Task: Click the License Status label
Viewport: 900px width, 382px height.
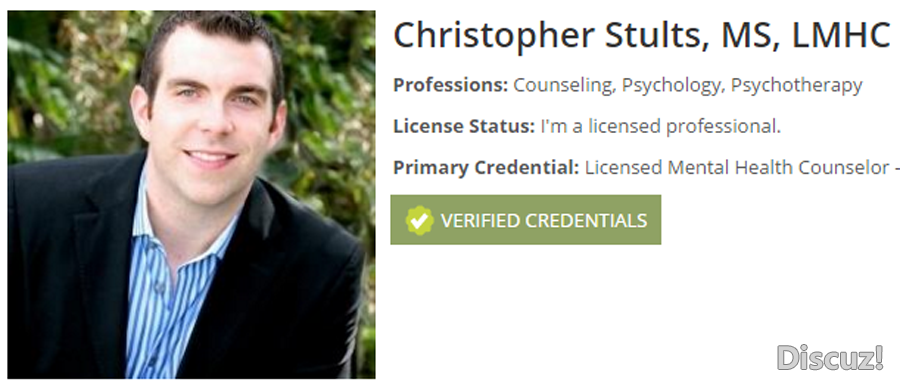Action: pyautogui.click(x=464, y=126)
